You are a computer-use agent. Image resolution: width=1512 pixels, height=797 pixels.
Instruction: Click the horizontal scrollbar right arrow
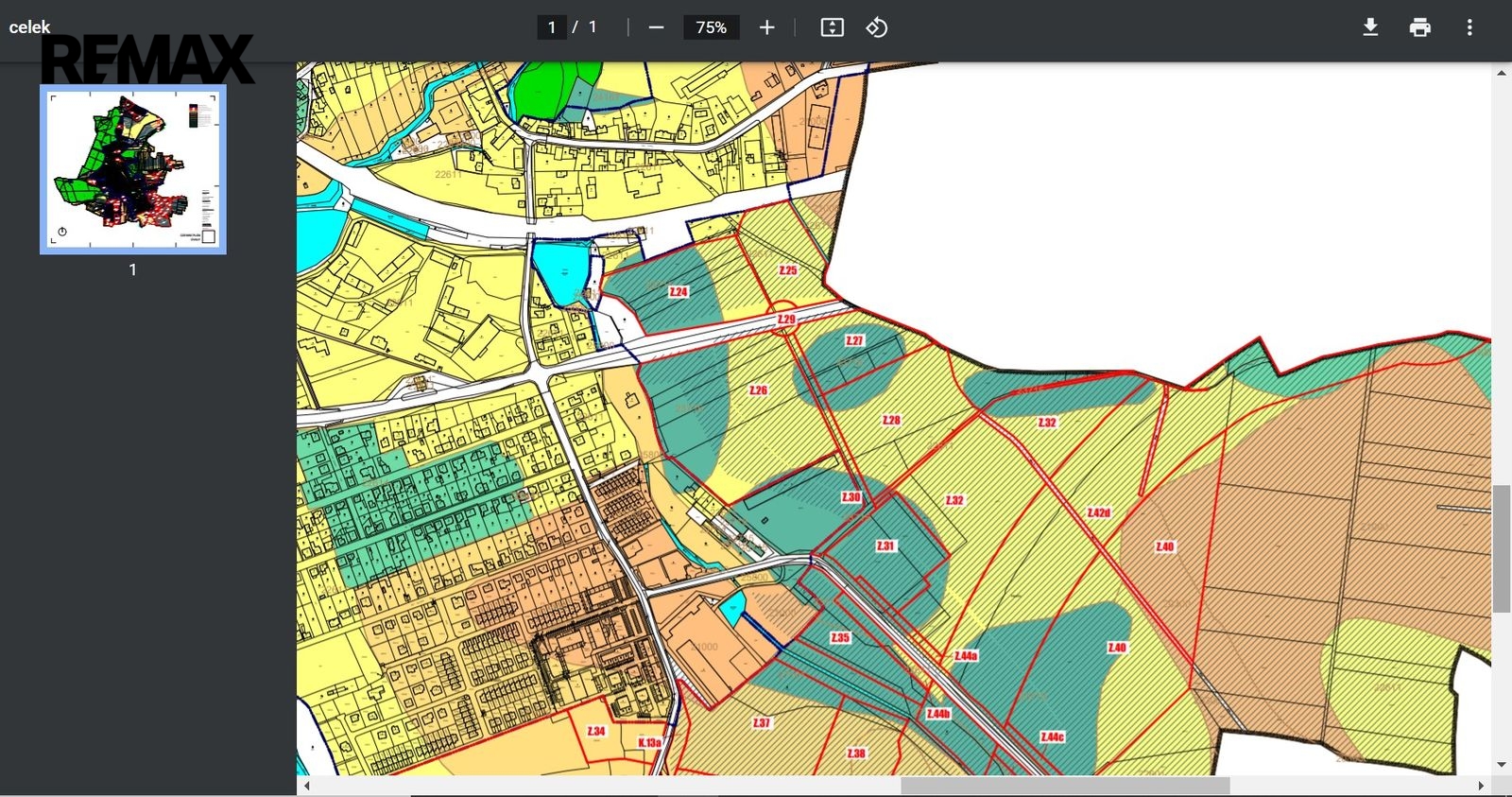[x=1481, y=786]
